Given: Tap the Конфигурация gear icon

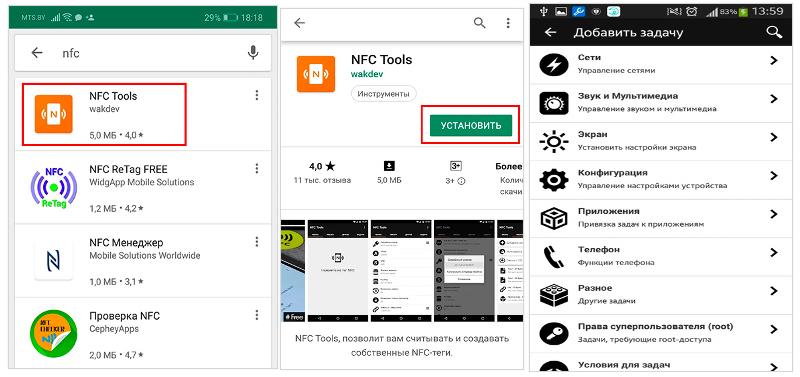Looking at the screenshot, I should coord(554,180).
